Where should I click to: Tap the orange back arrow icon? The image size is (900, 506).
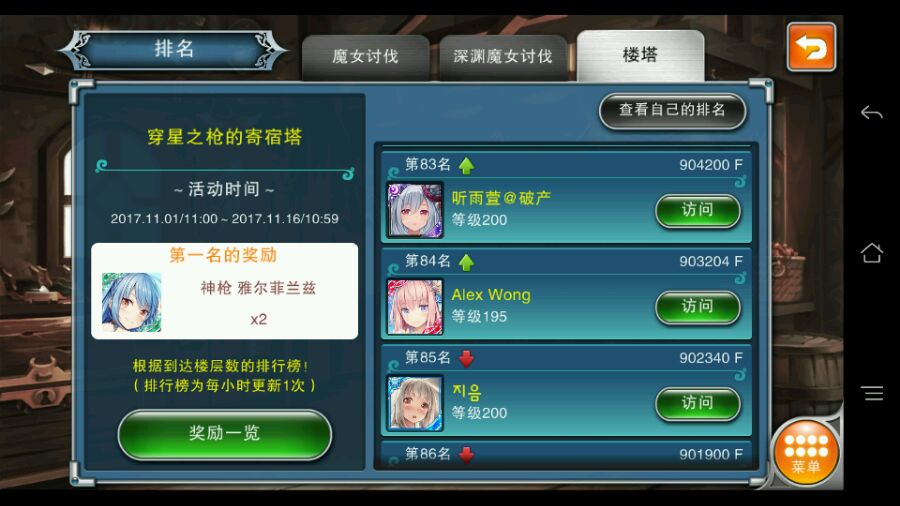810,47
